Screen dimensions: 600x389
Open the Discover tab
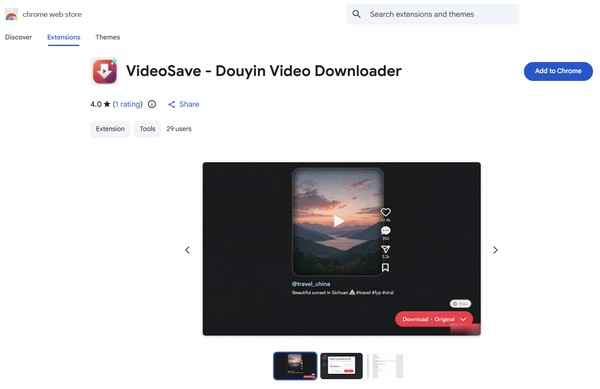pyautogui.click(x=18, y=37)
